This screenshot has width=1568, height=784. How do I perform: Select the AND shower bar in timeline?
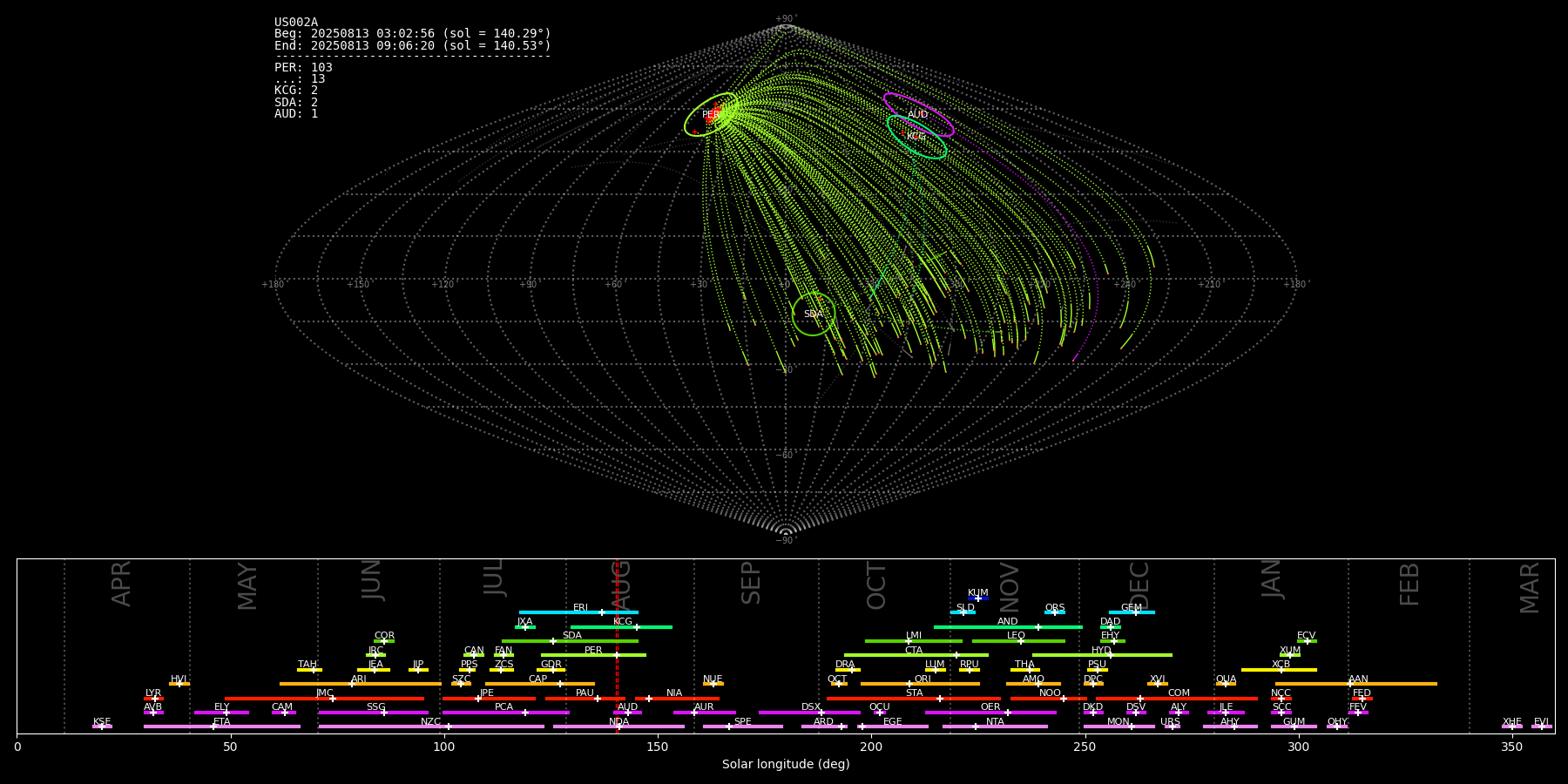click(1008, 627)
